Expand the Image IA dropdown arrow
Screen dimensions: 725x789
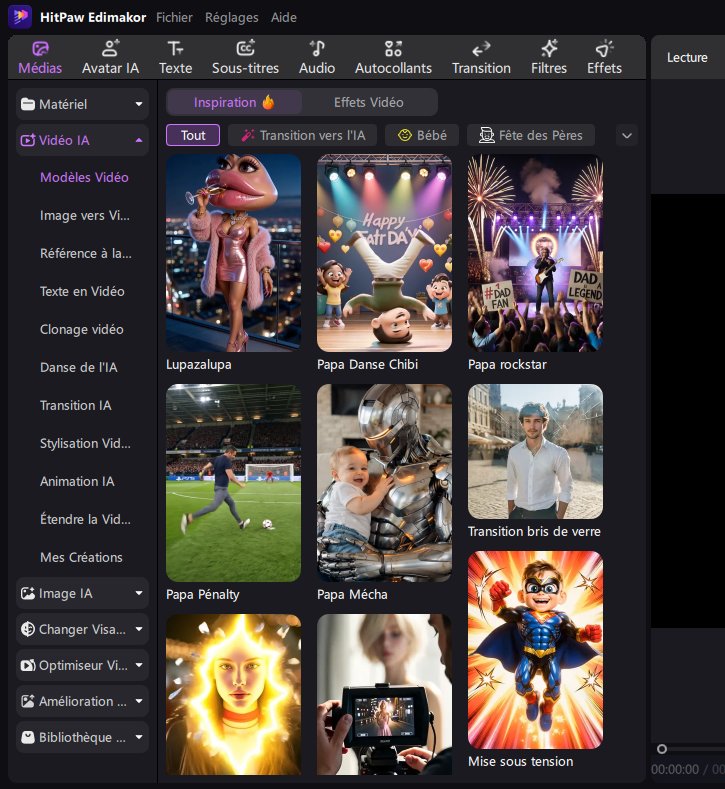pyautogui.click(x=138, y=593)
